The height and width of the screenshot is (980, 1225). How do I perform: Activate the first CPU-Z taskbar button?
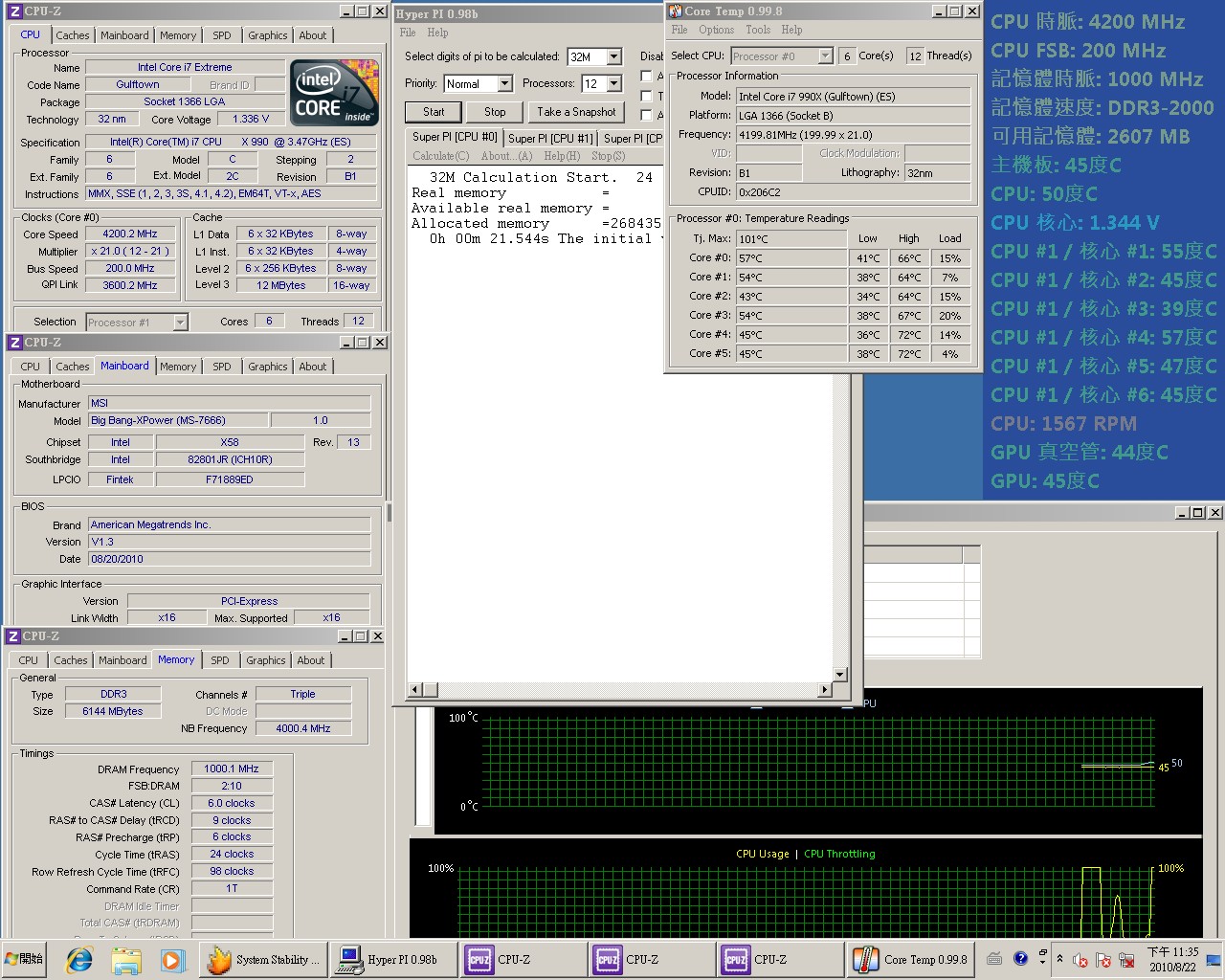(x=523, y=959)
